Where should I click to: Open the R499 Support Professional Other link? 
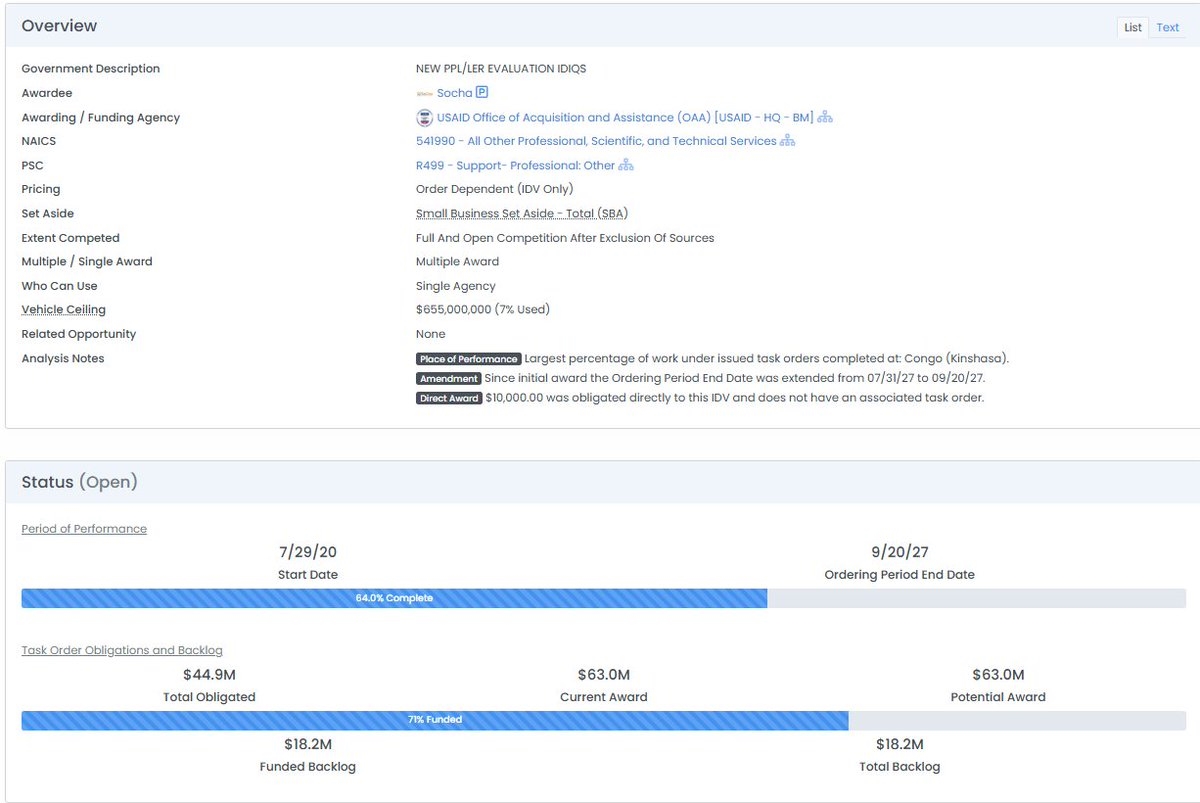coord(515,165)
